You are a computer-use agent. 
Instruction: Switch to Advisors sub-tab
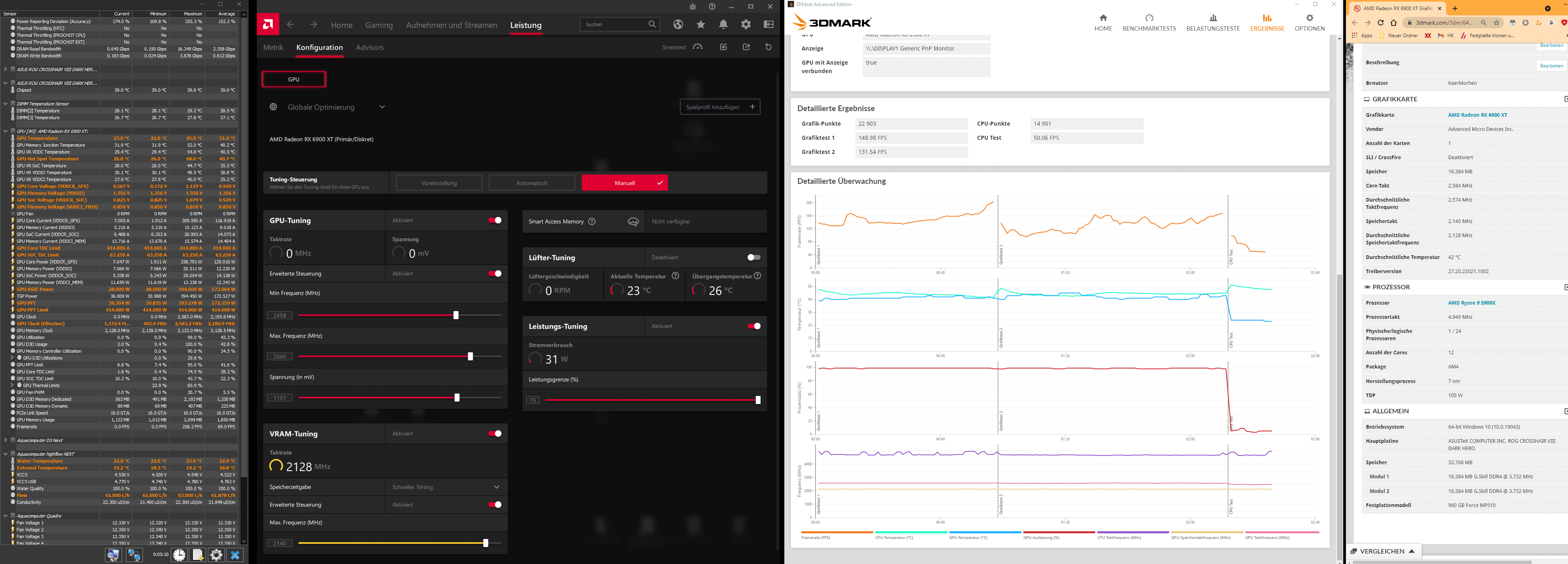point(369,48)
